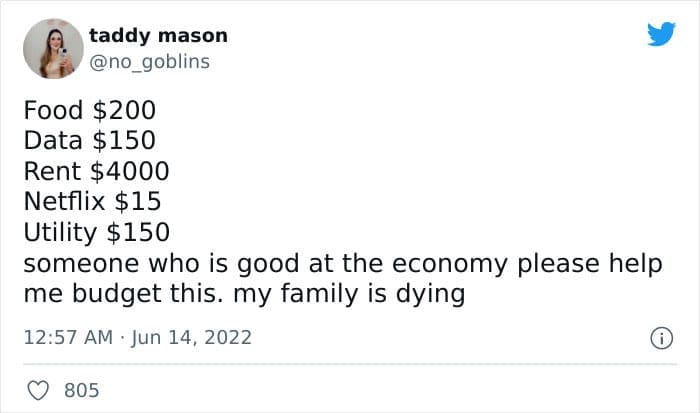700x413 pixels.
Task: Open taddy mason's profile picture
Action: coord(52,48)
